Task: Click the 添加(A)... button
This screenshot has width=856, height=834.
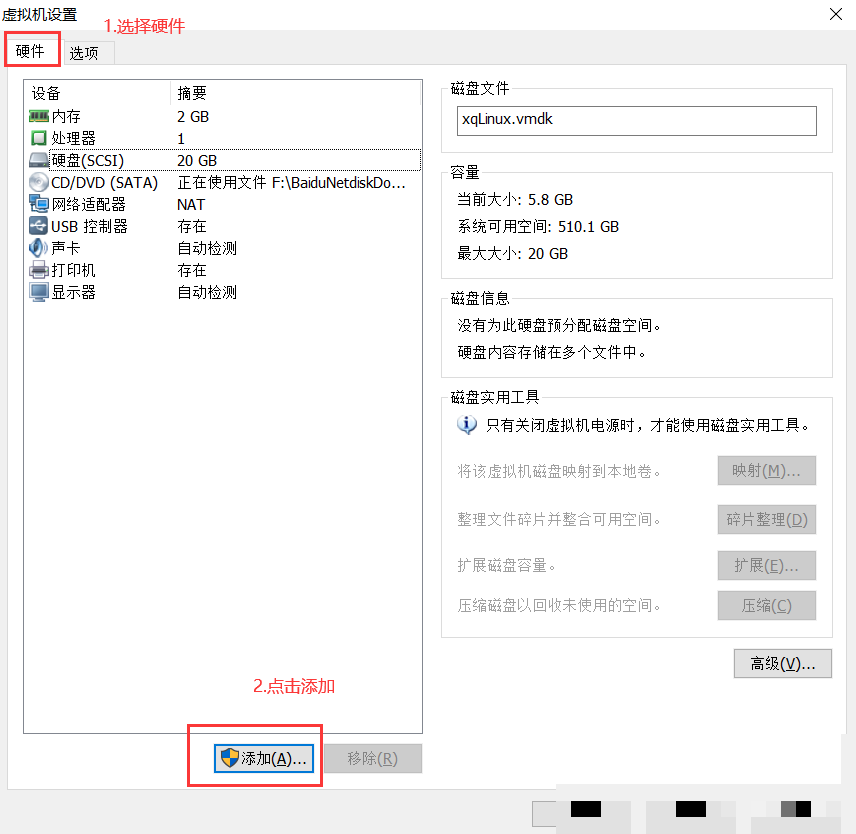Action: [x=264, y=758]
